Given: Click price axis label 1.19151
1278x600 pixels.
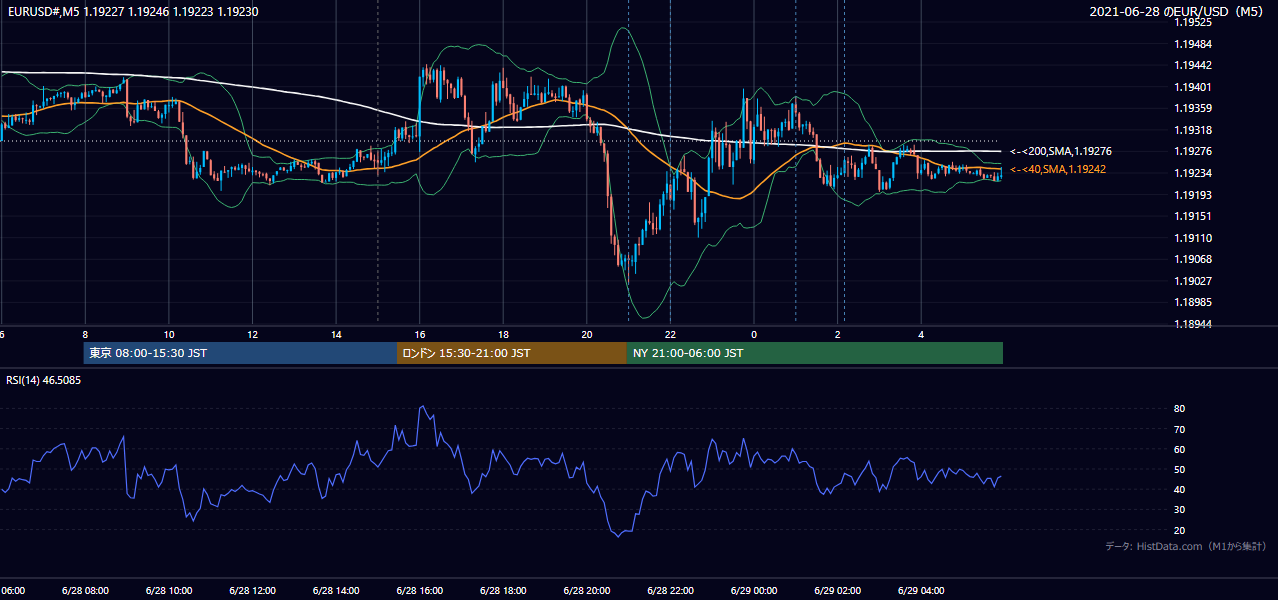Looking at the screenshot, I should (1193, 216).
